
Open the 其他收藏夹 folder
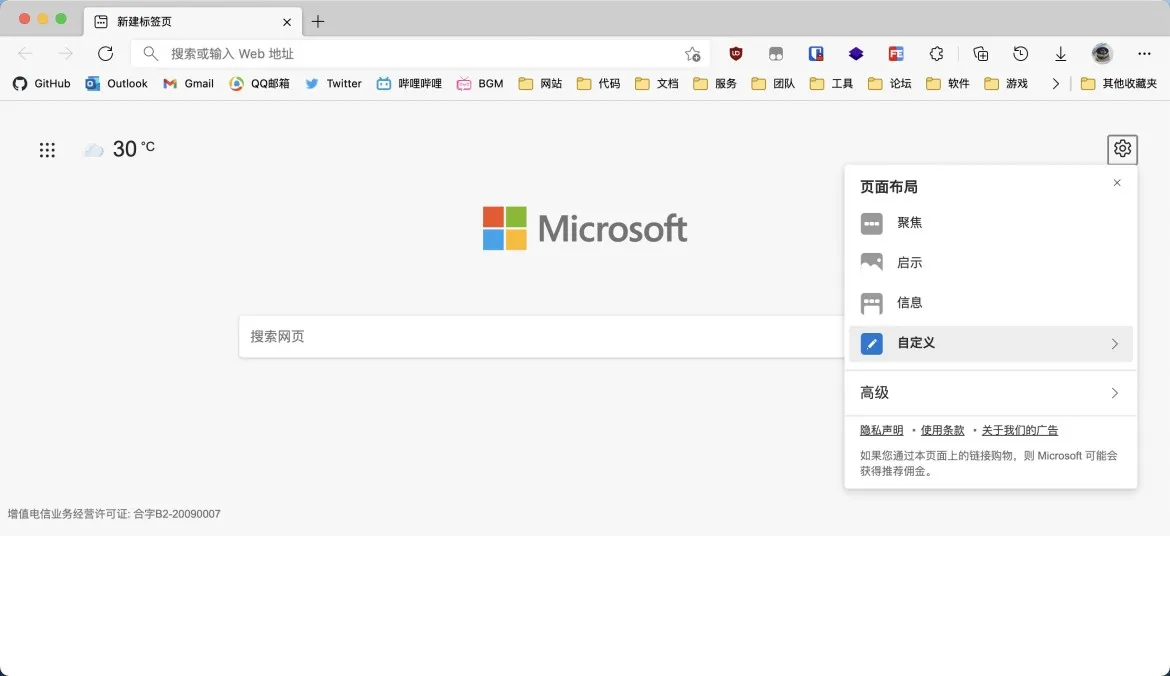[1119, 84]
